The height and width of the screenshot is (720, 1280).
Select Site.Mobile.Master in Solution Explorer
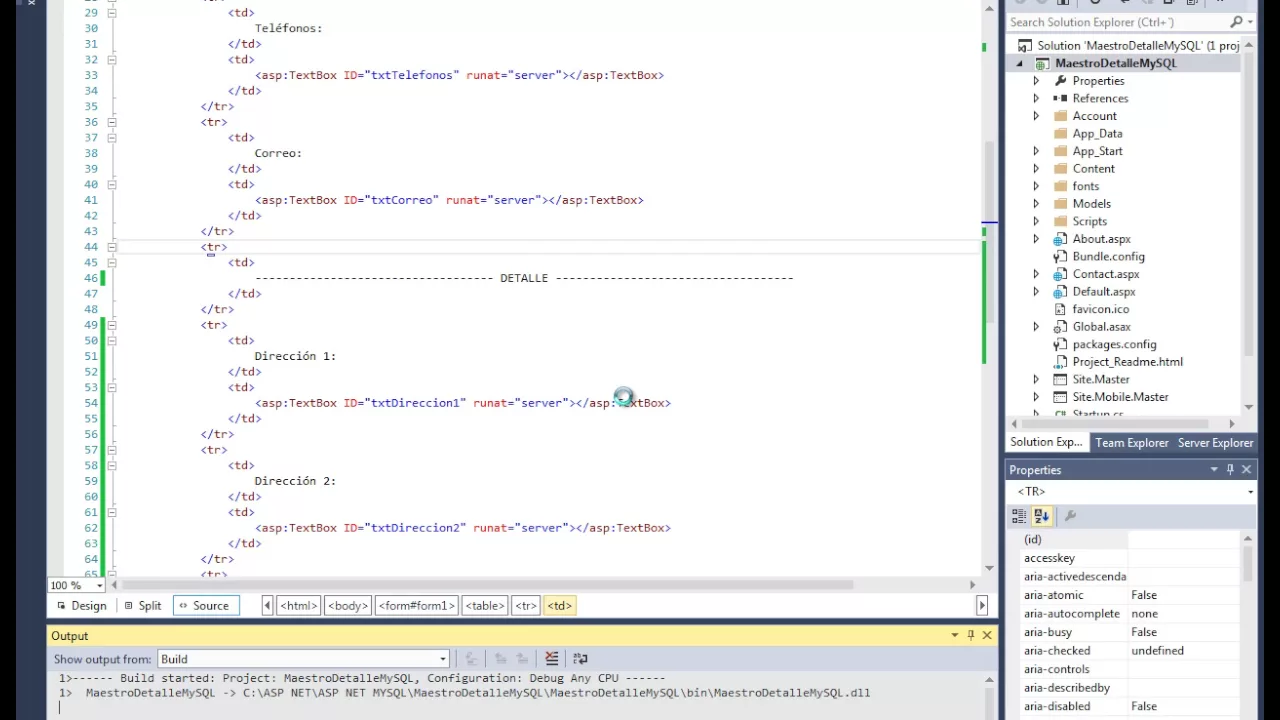(x=1120, y=397)
